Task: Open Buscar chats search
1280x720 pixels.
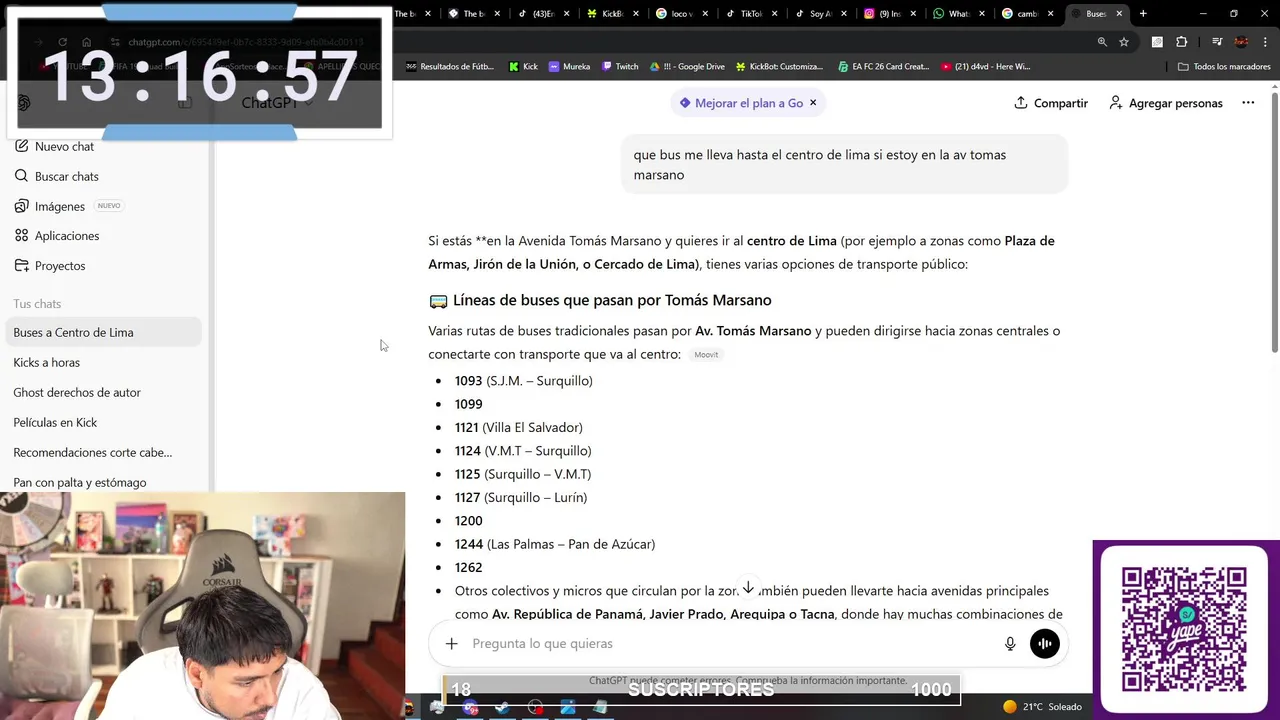Action: click(x=57, y=176)
